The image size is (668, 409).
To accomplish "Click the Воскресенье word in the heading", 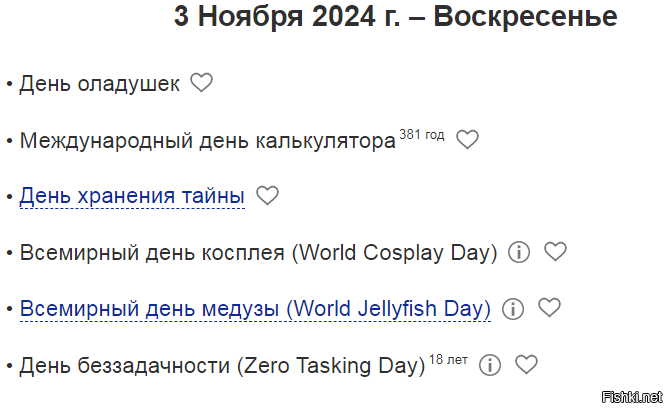I will 525,17.
